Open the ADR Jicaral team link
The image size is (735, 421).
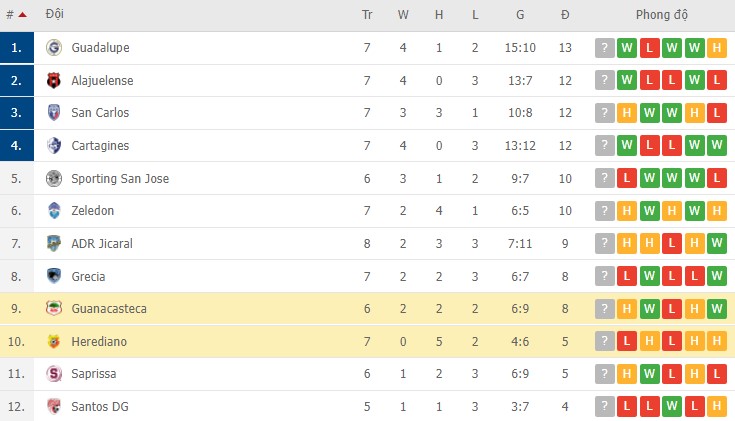point(102,244)
